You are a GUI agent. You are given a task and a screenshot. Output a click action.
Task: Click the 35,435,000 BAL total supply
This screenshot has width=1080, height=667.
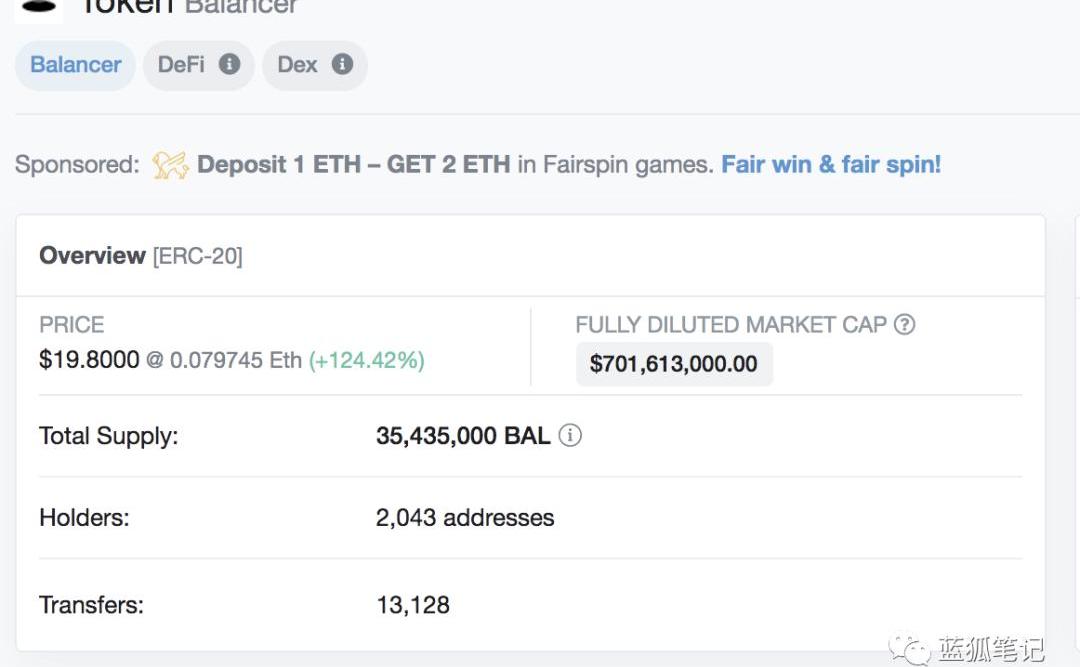tap(462, 436)
